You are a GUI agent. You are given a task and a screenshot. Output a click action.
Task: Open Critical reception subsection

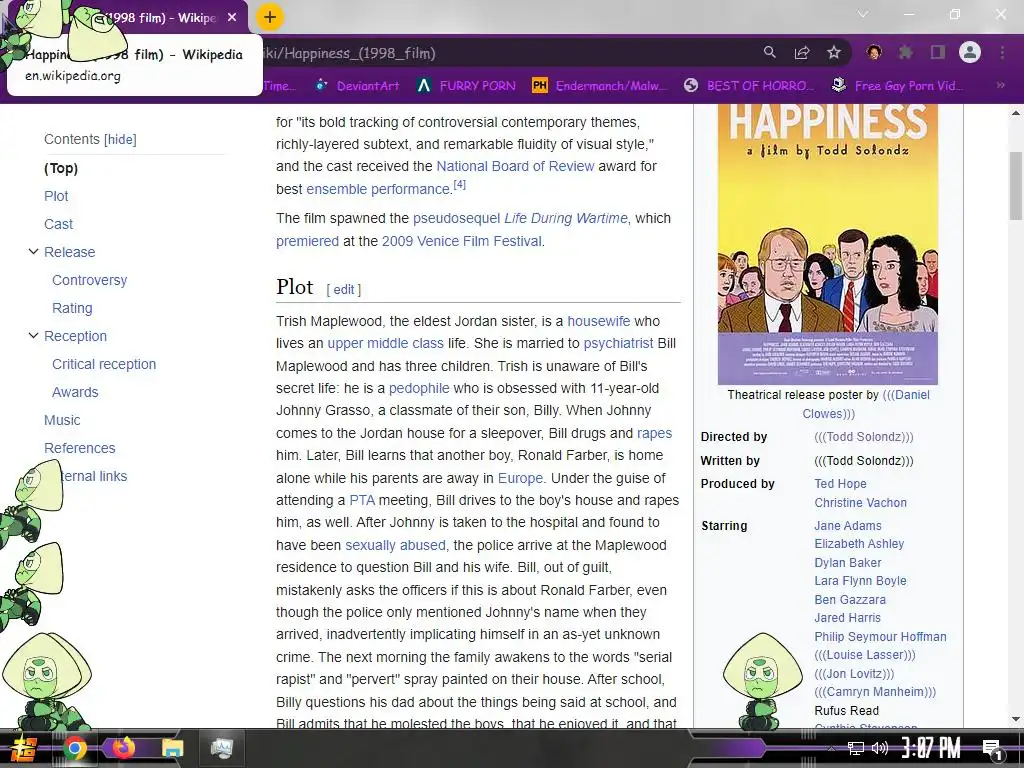(x=104, y=364)
